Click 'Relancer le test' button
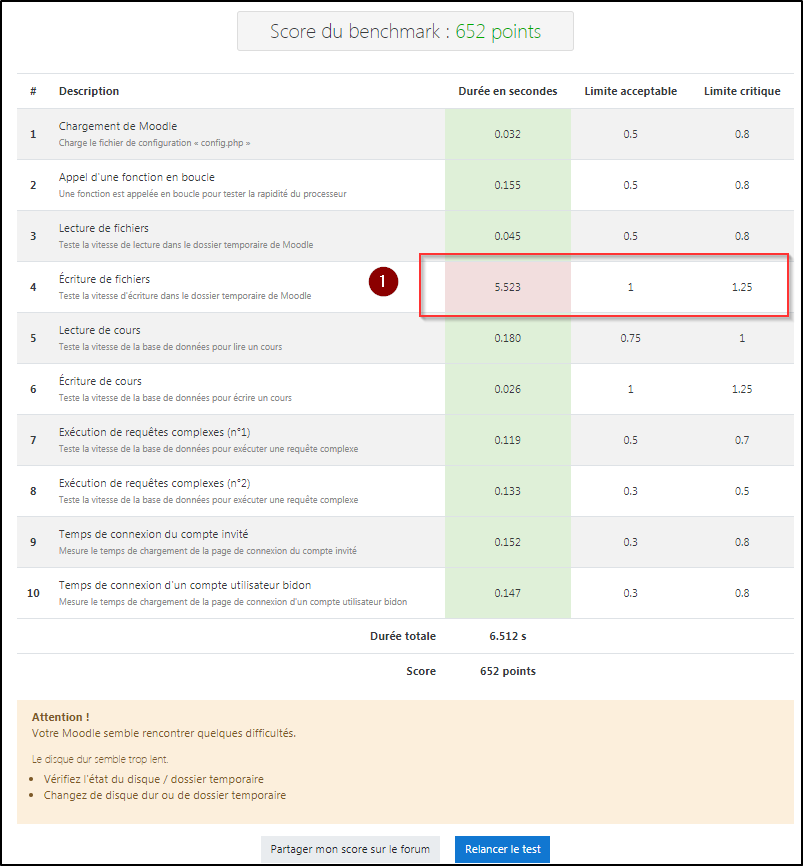The width and height of the screenshot is (803, 866). [x=502, y=849]
